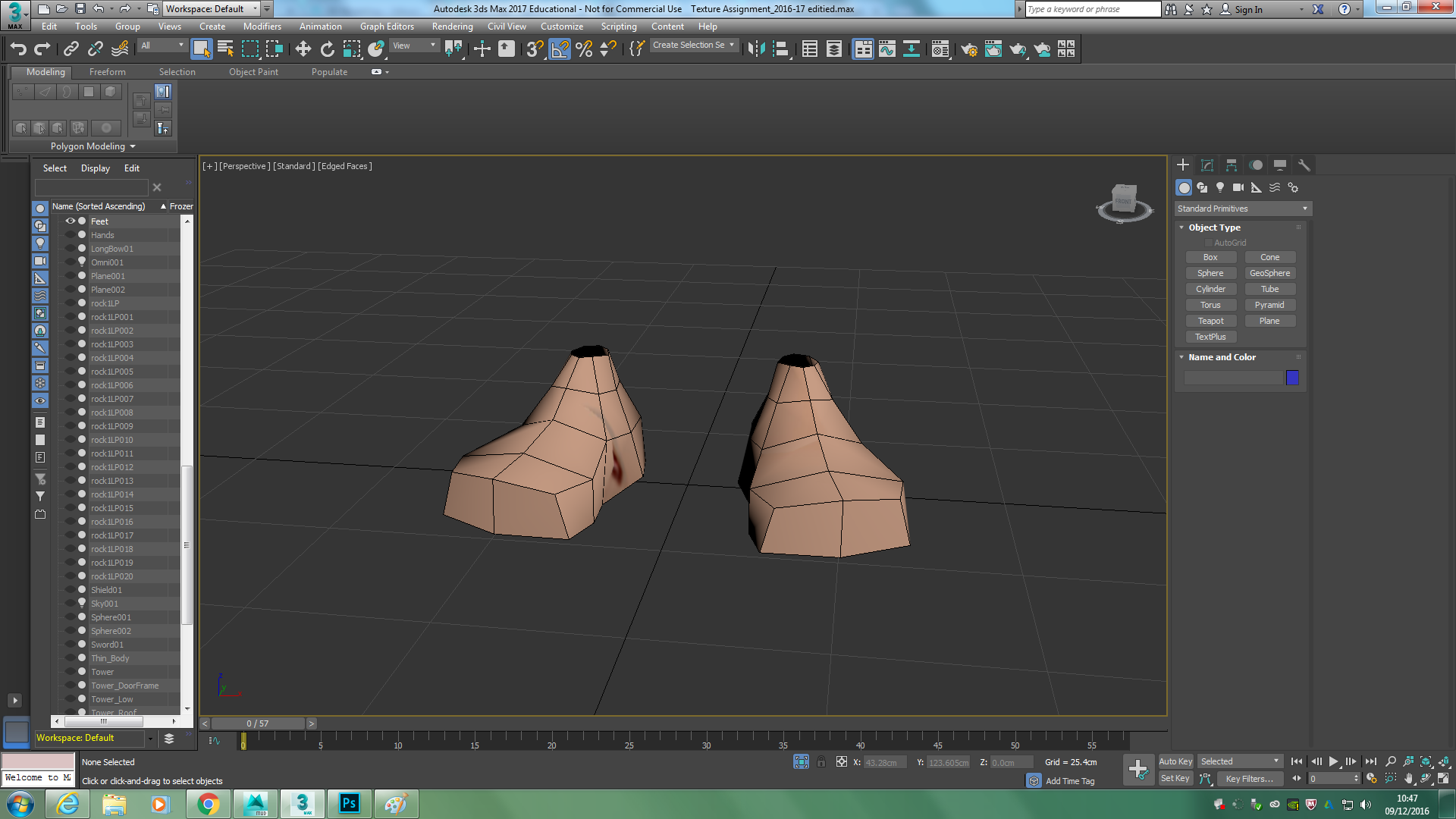Click the Key Filters button

pos(1249,779)
